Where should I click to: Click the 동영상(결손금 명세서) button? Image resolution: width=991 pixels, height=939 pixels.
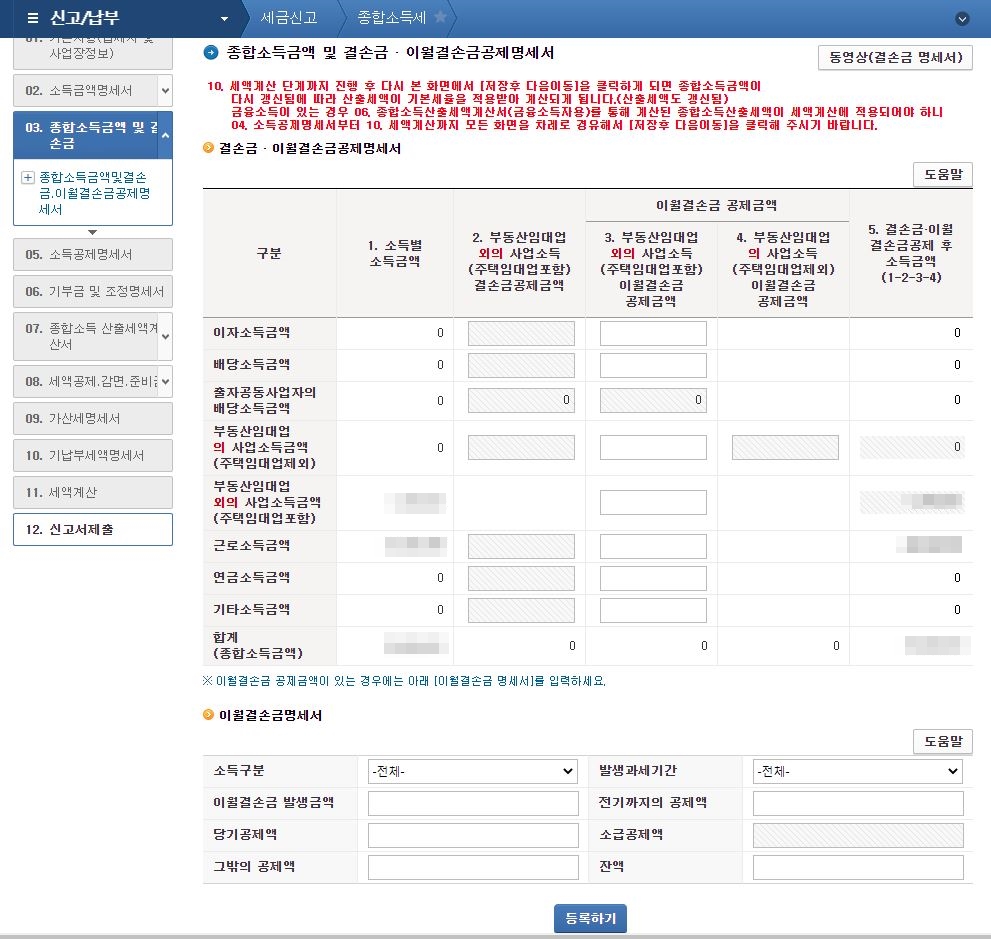tap(895, 58)
